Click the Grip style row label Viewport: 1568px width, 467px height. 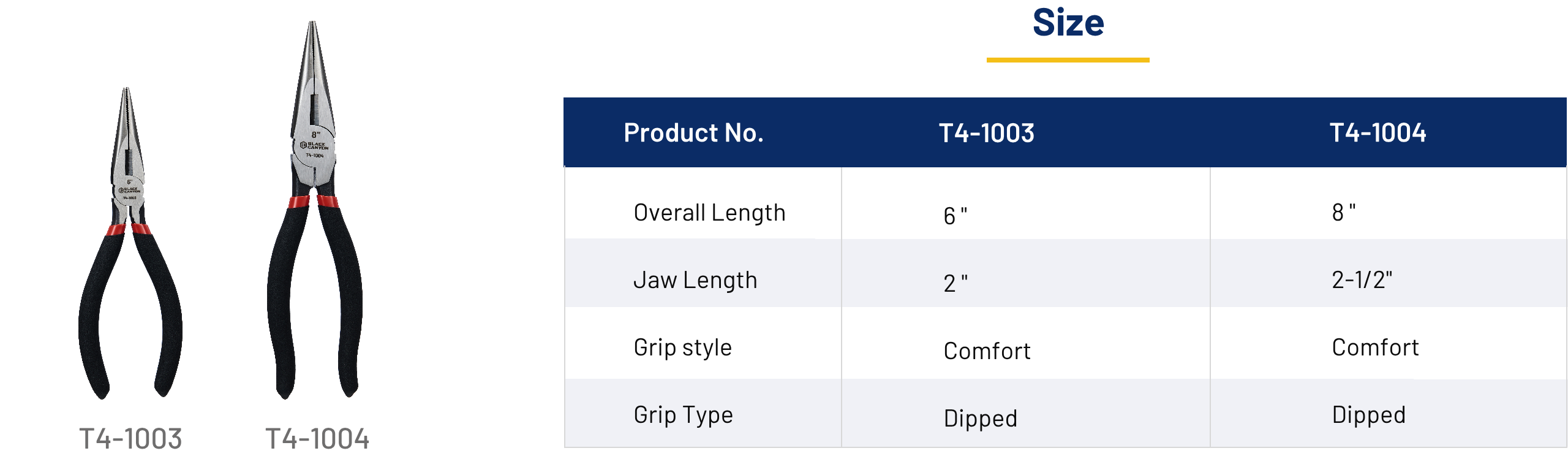point(682,347)
